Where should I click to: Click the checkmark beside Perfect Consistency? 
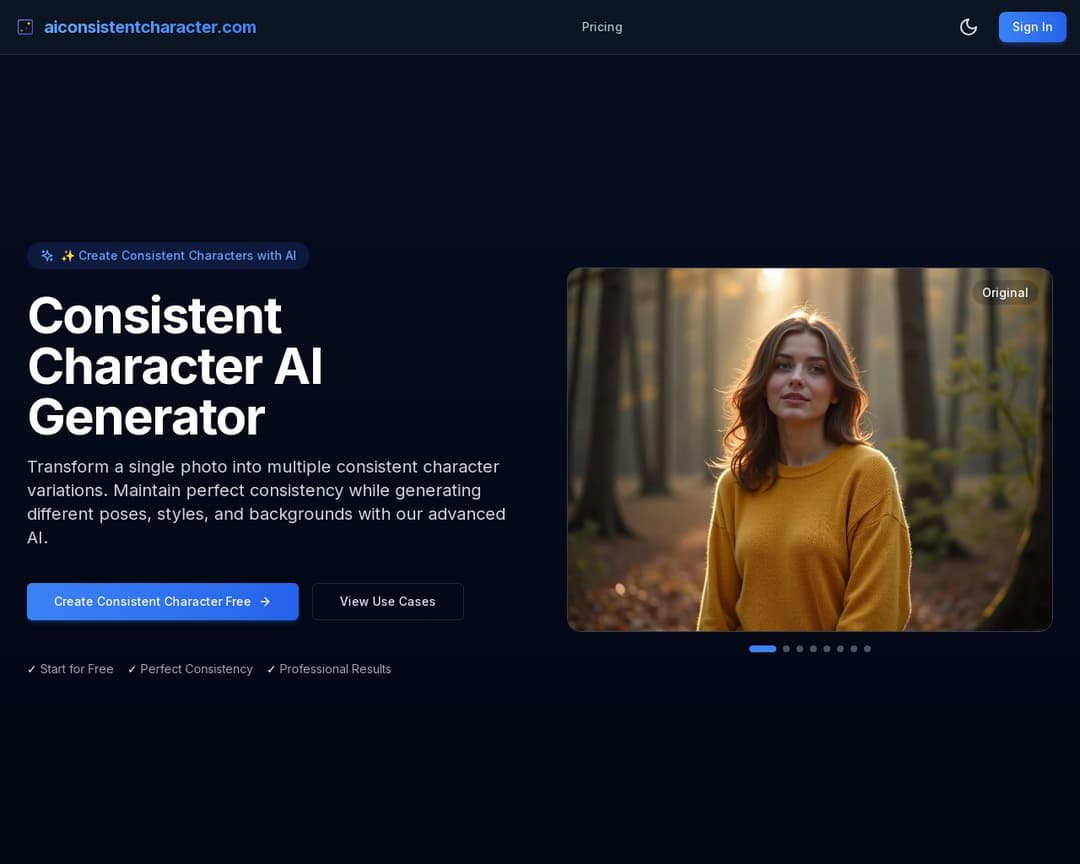[x=132, y=668]
